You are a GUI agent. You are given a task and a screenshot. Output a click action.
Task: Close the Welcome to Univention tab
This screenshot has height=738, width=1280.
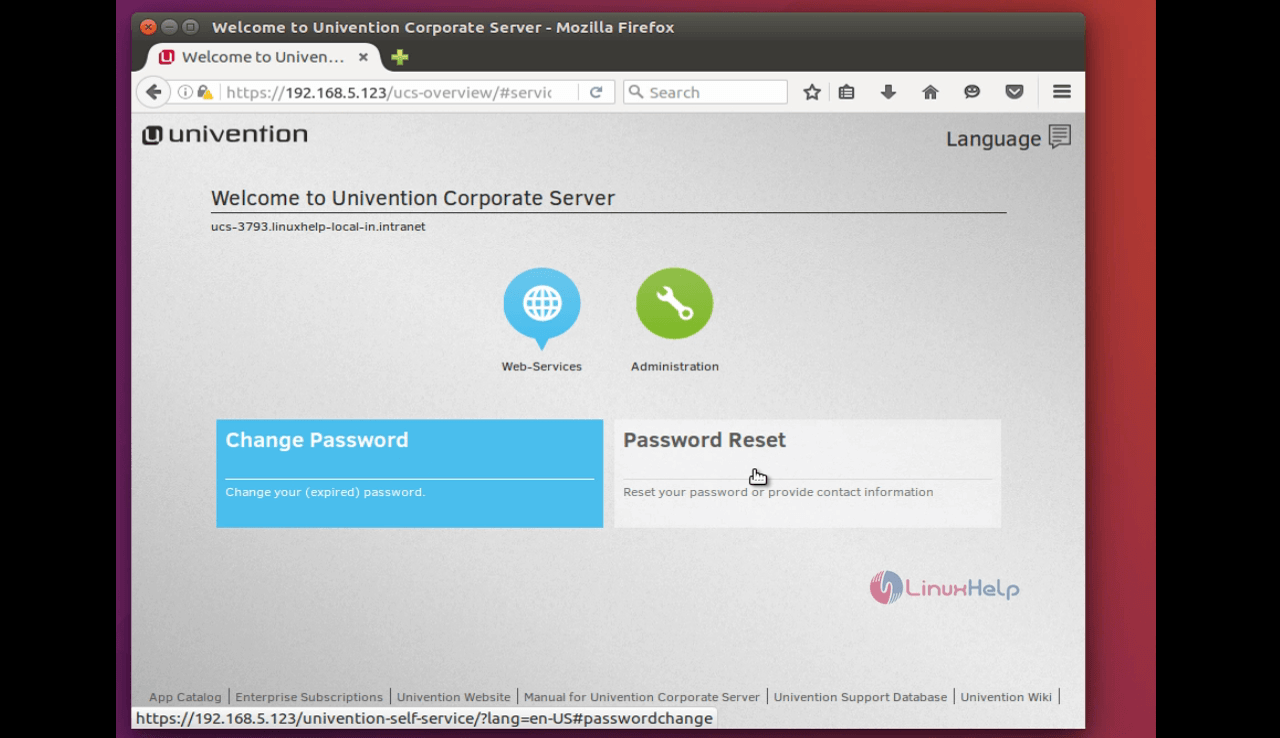[x=364, y=57]
